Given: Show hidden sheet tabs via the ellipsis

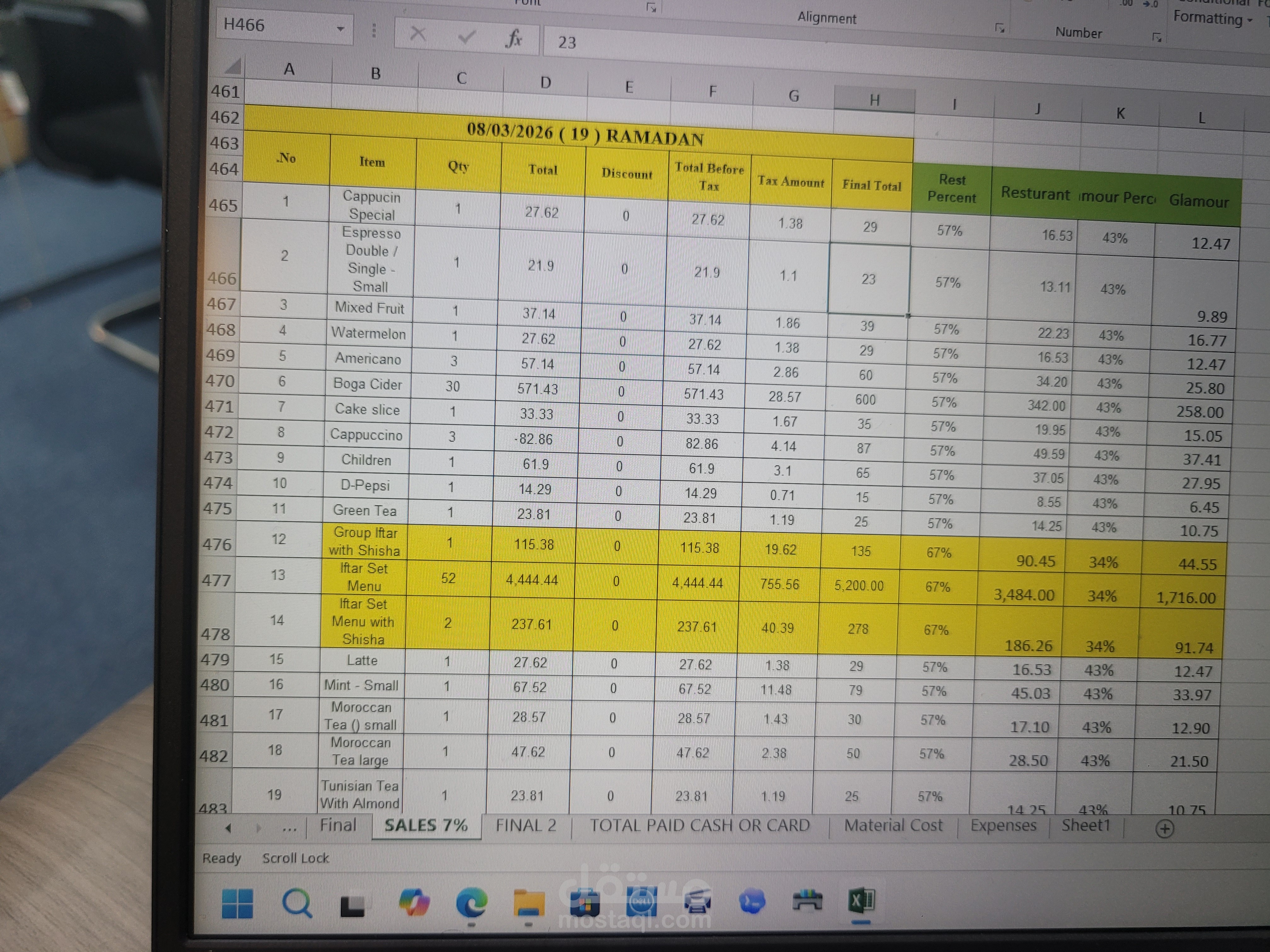Looking at the screenshot, I should tap(289, 829).
